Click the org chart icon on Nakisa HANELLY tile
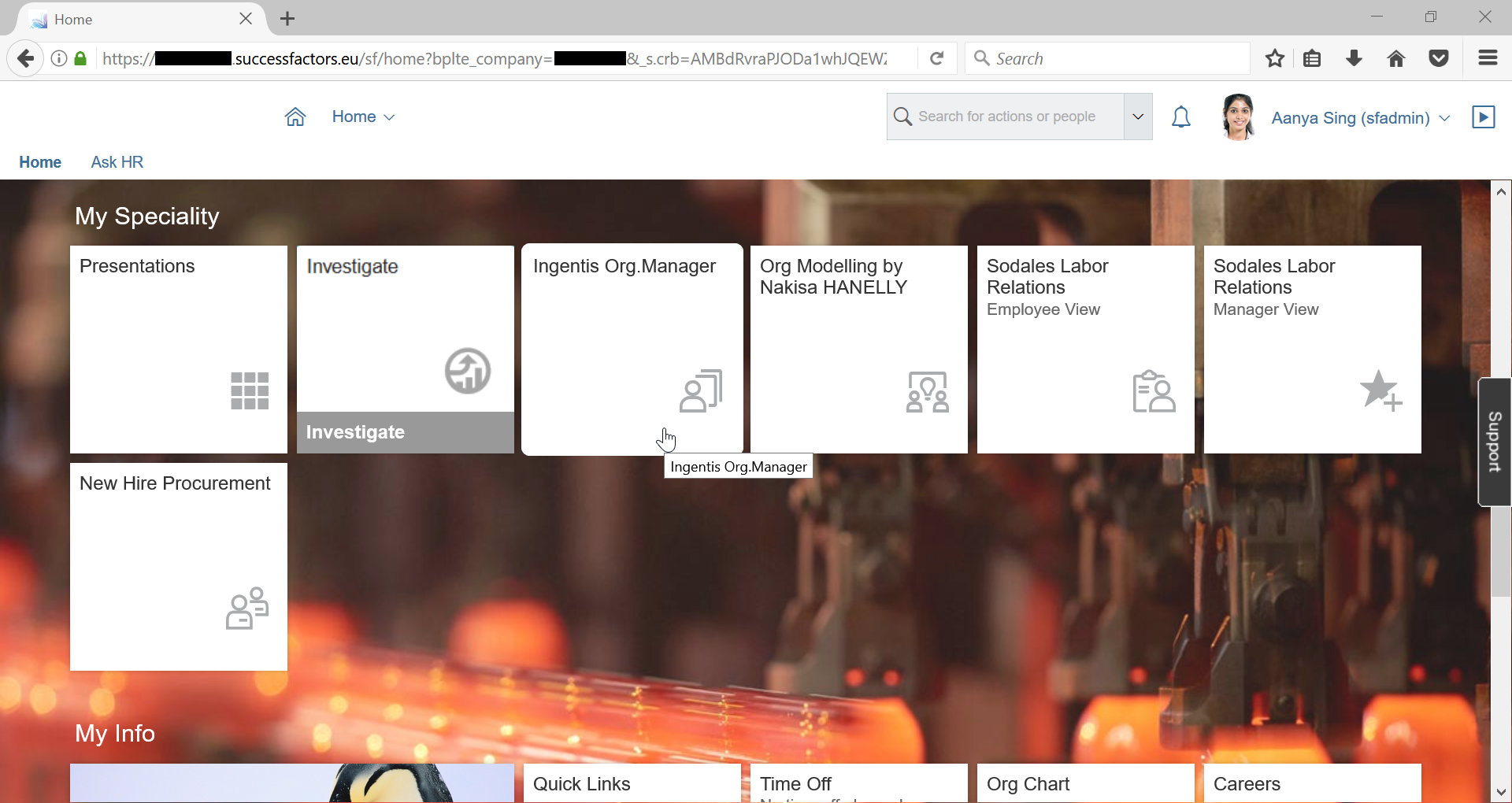This screenshot has height=803, width=1512. pos(927,391)
